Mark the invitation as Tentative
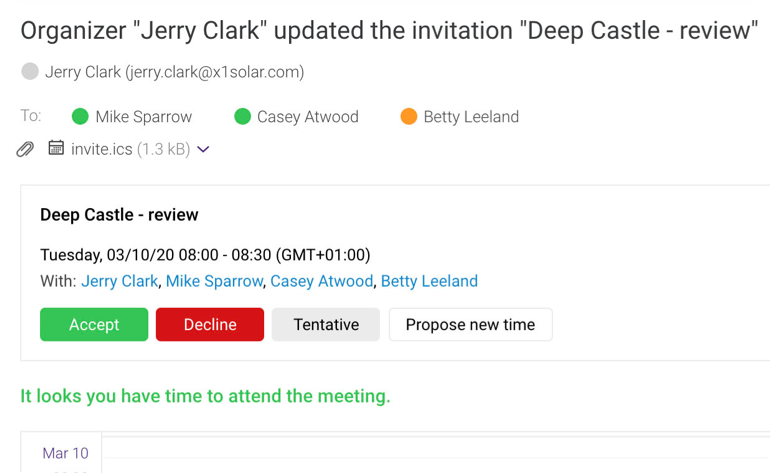Viewport: 772px width, 474px height. (x=326, y=324)
